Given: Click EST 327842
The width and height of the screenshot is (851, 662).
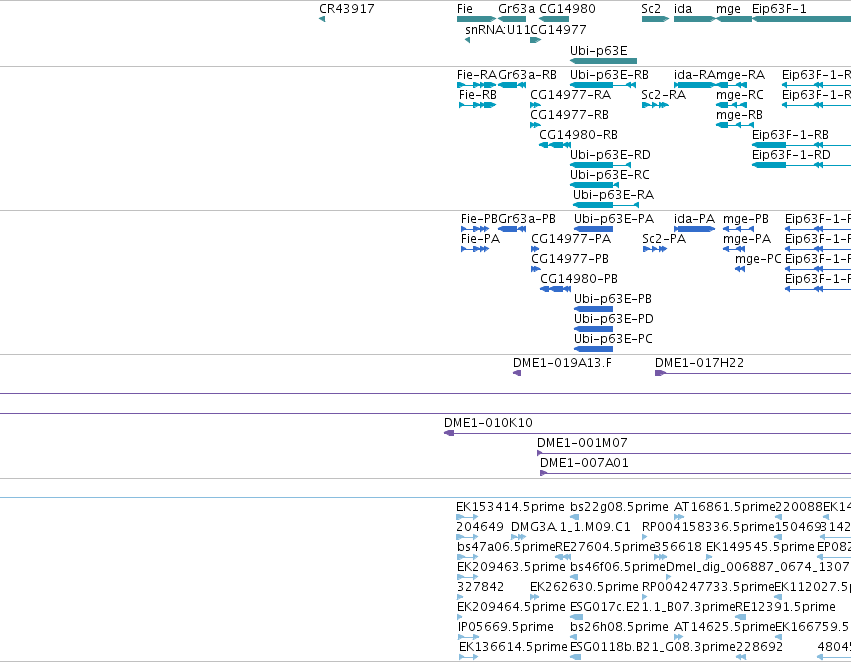Looking at the screenshot, I should pos(480,587).
